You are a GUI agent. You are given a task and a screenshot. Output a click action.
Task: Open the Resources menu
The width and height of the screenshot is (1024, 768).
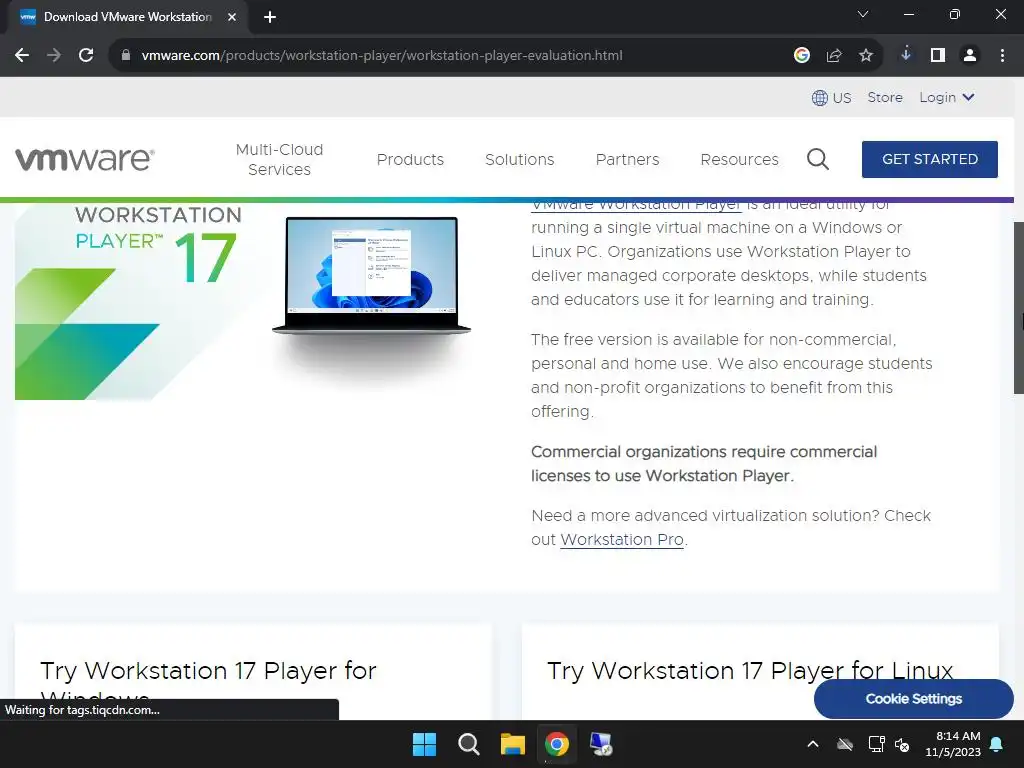[x=739, y=159]
